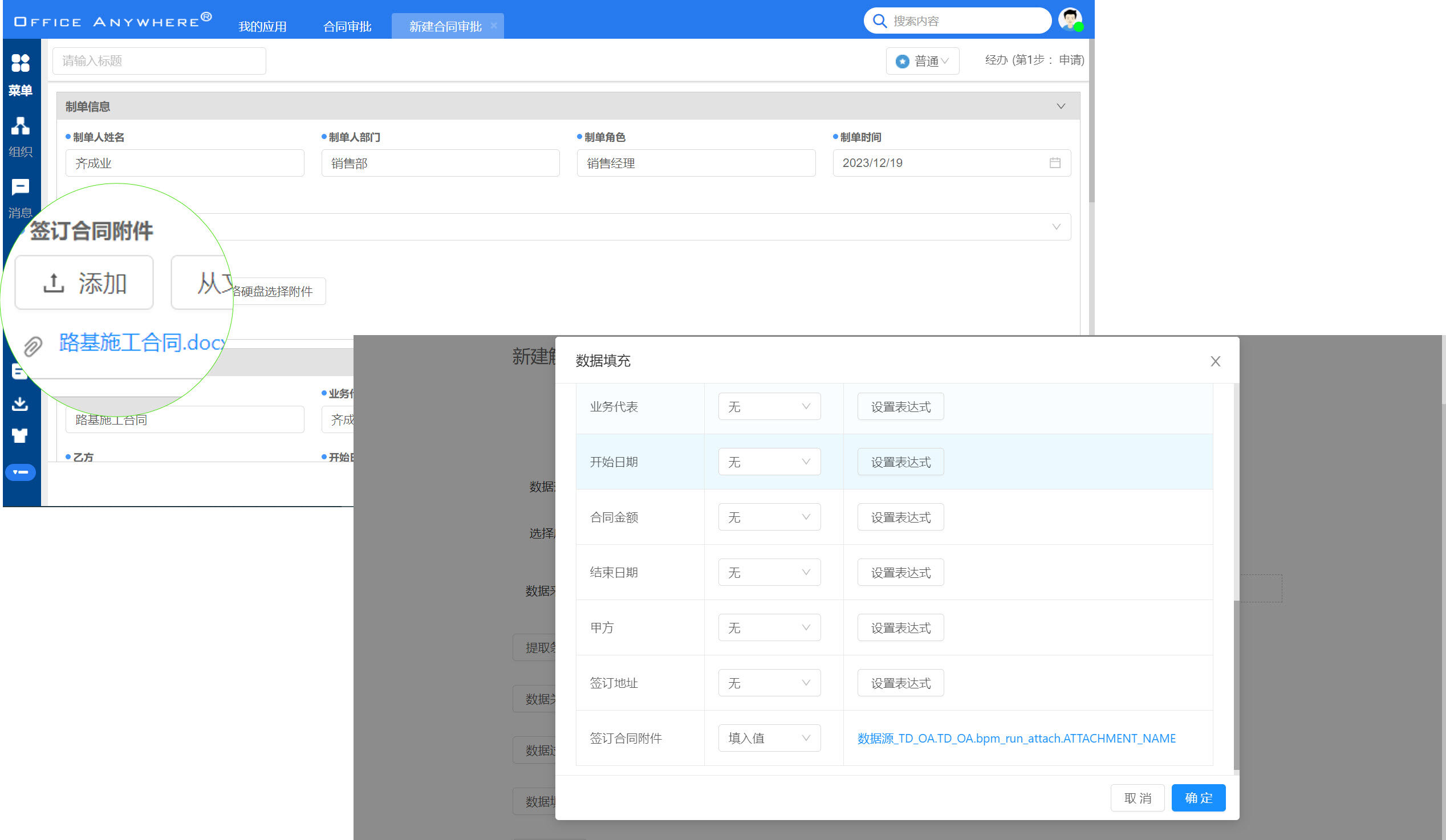The width and height of the screenshot is (1446, 840).
Task: Click the download icon in sidebar
Action: pos(20,403)
